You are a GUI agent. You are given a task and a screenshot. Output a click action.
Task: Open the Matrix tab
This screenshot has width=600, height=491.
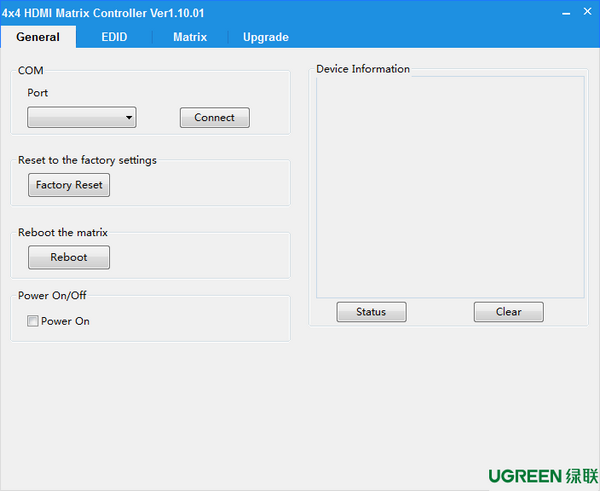189,37
